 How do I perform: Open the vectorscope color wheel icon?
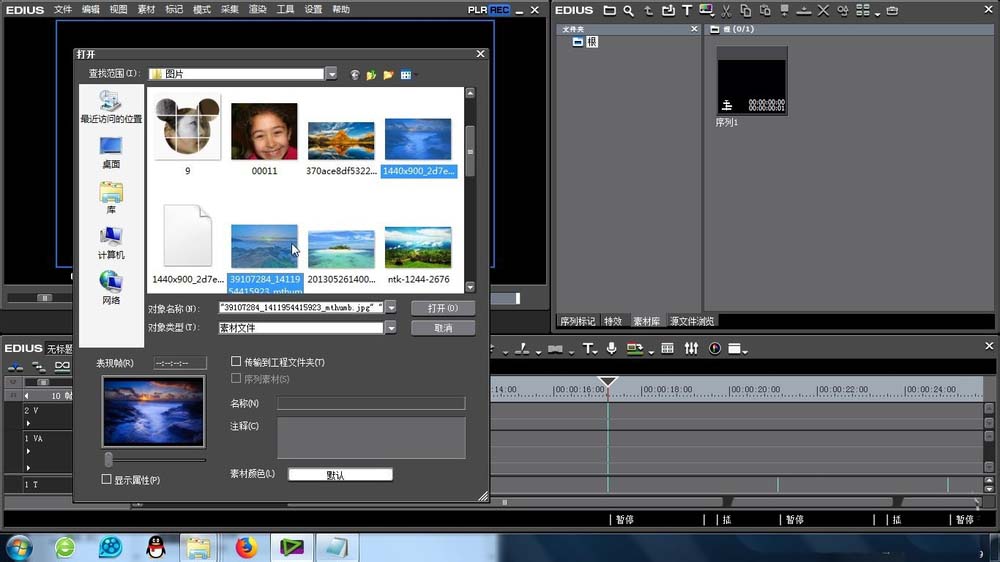click(x=715, y=348)
